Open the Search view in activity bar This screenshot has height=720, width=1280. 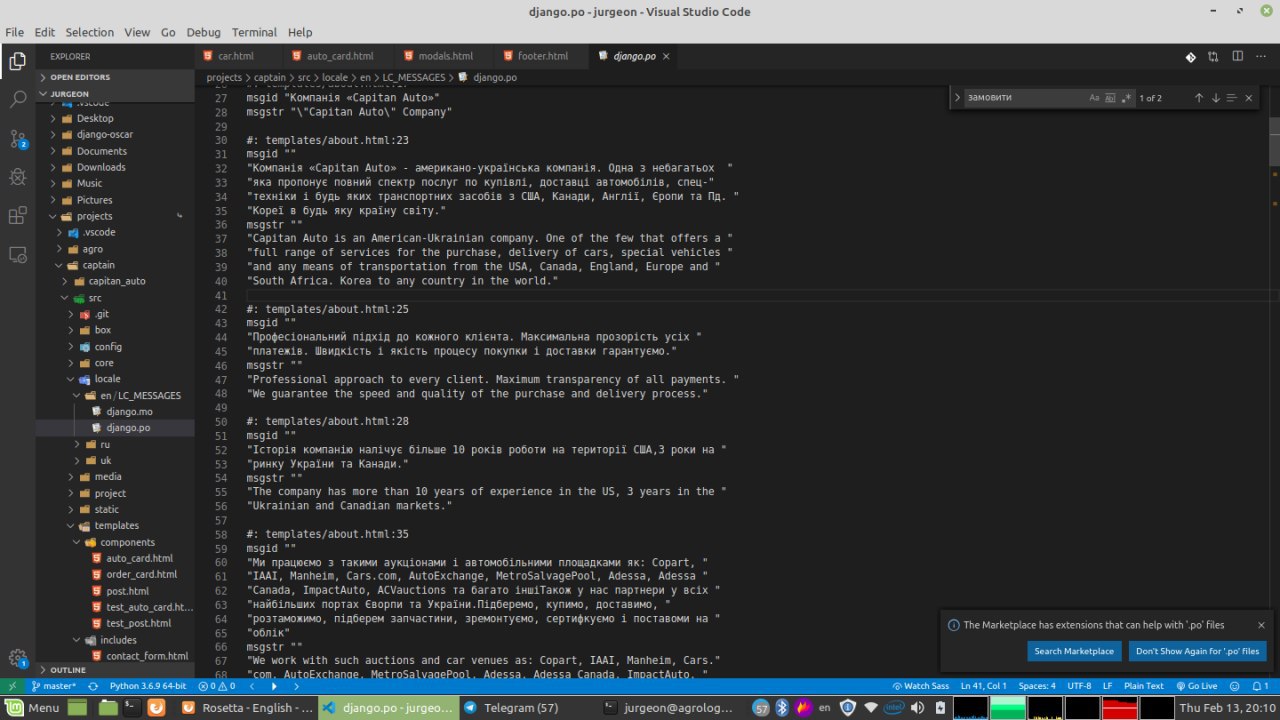point(17,100)
